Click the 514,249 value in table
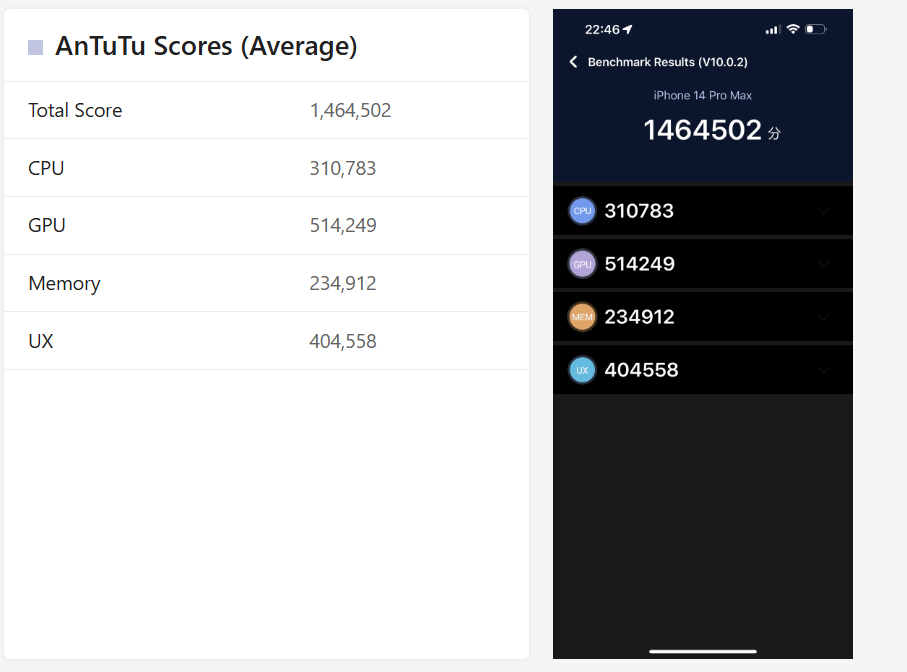This screenshot has width=907, height=672. point(343,226)
